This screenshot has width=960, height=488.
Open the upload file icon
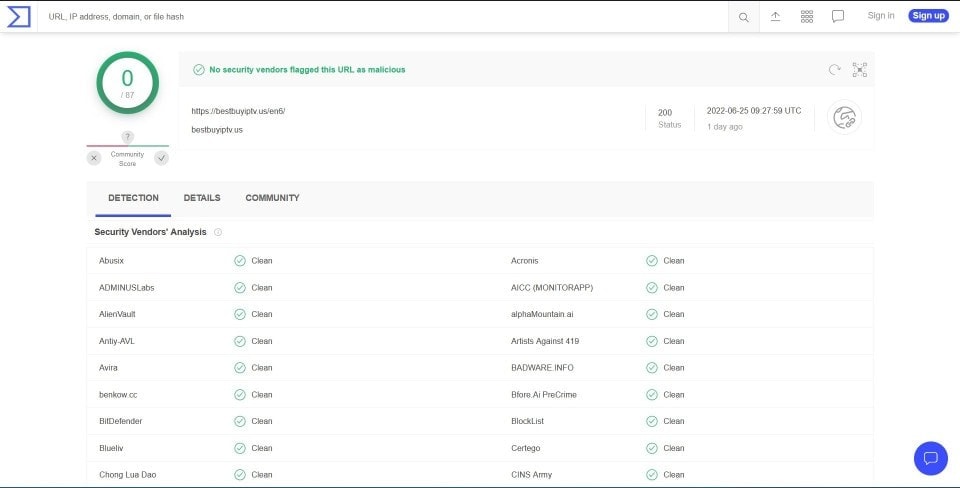775,17
